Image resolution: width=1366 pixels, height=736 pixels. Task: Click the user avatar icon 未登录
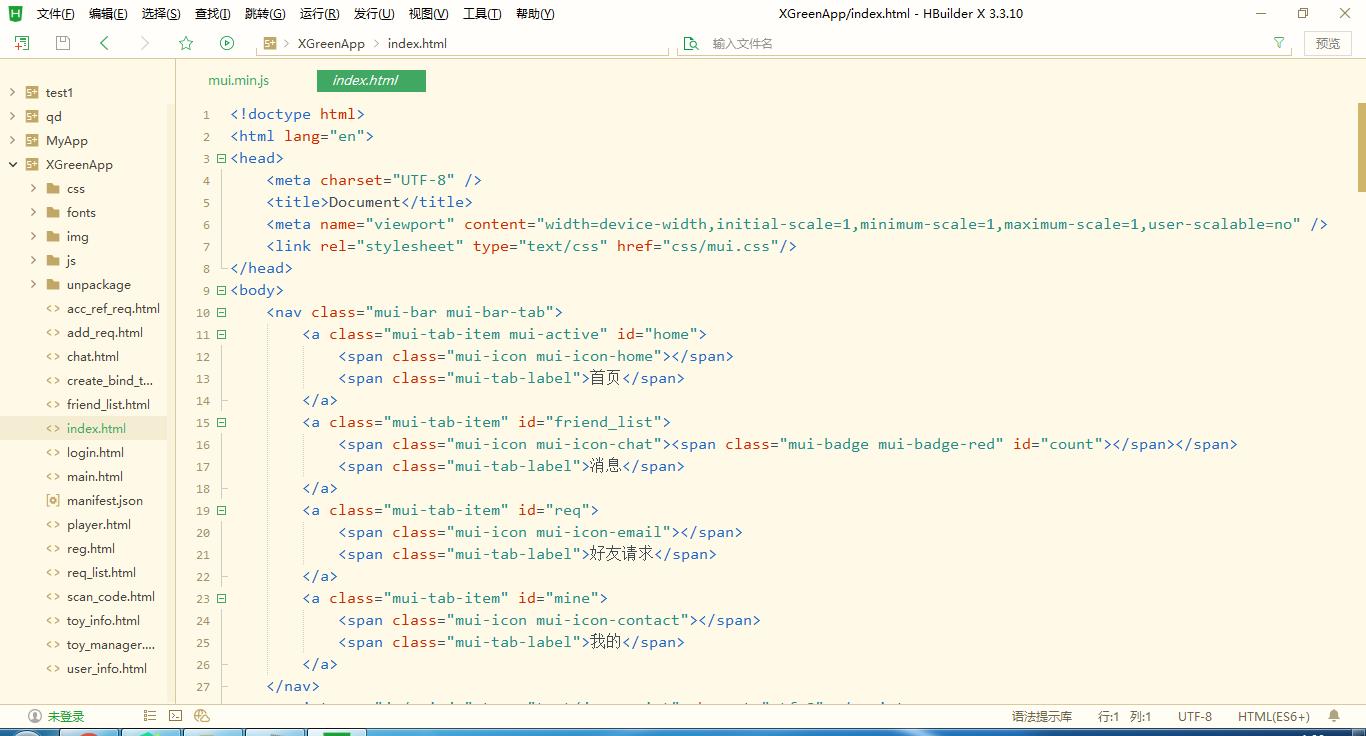35,716
